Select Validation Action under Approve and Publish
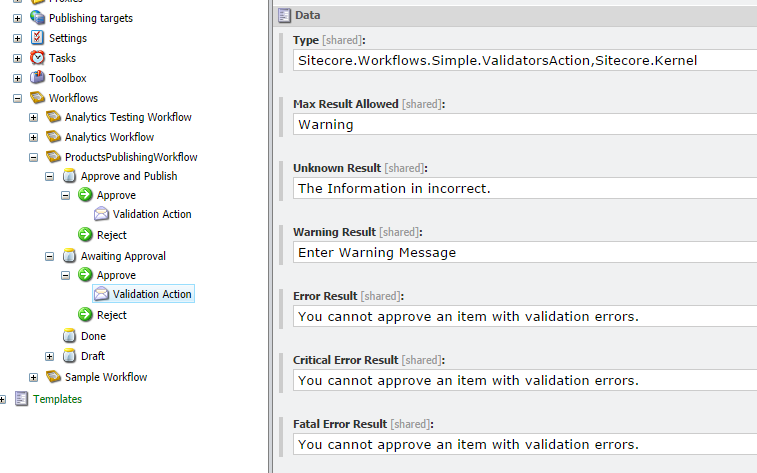The height and width of the screenshot is (473, 757). tap(152, 214)
